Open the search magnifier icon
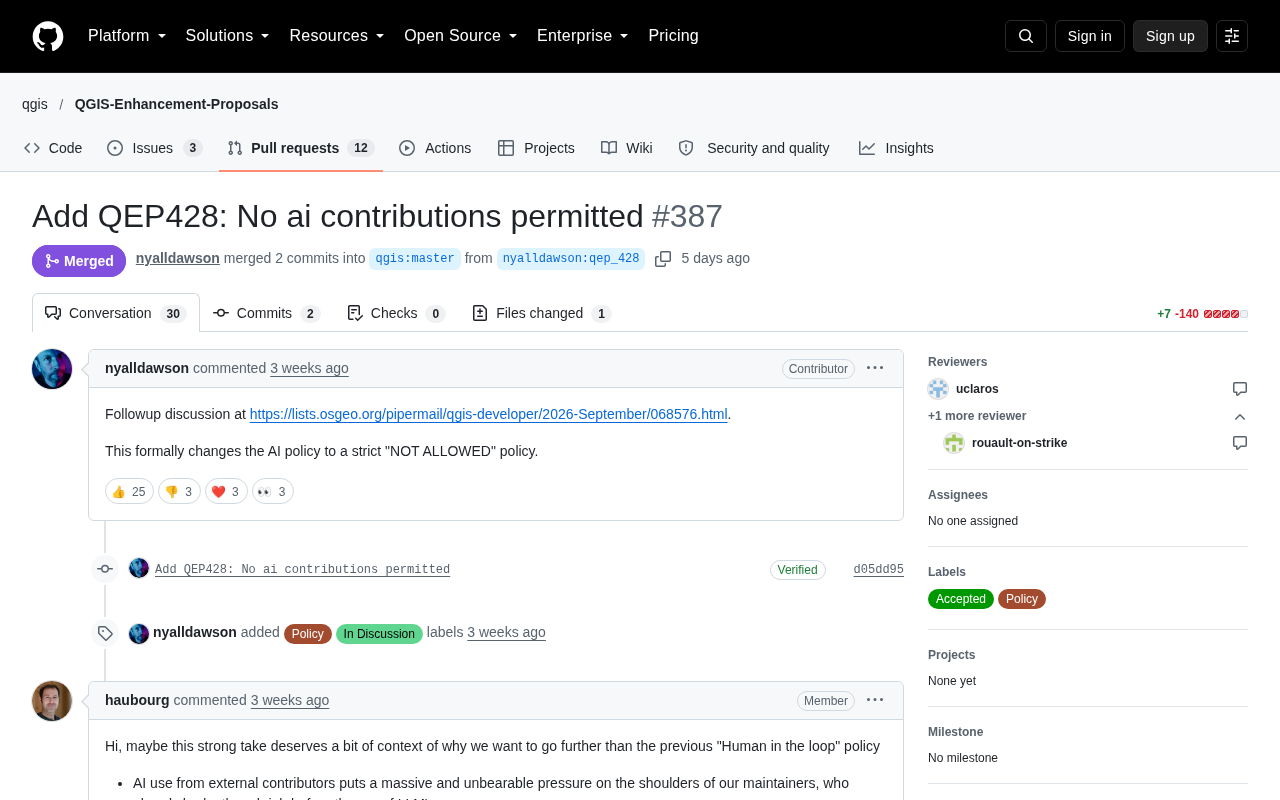 pos(1026,36)
